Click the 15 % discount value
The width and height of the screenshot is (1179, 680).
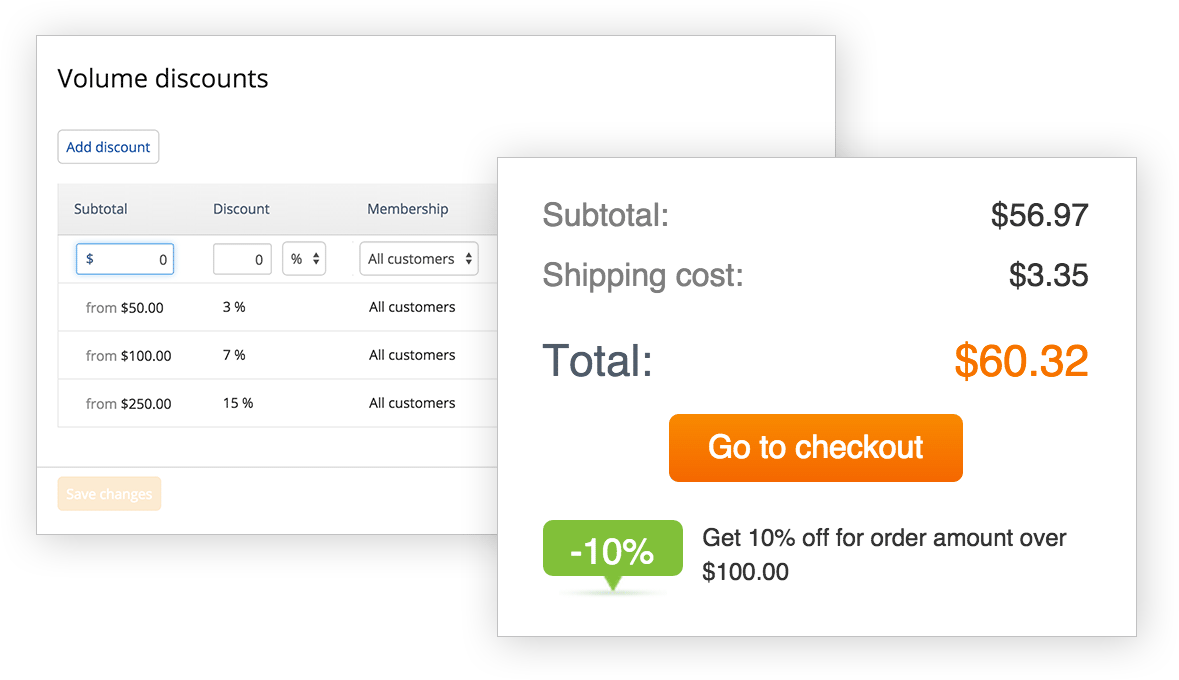click(x=238, y=403)
